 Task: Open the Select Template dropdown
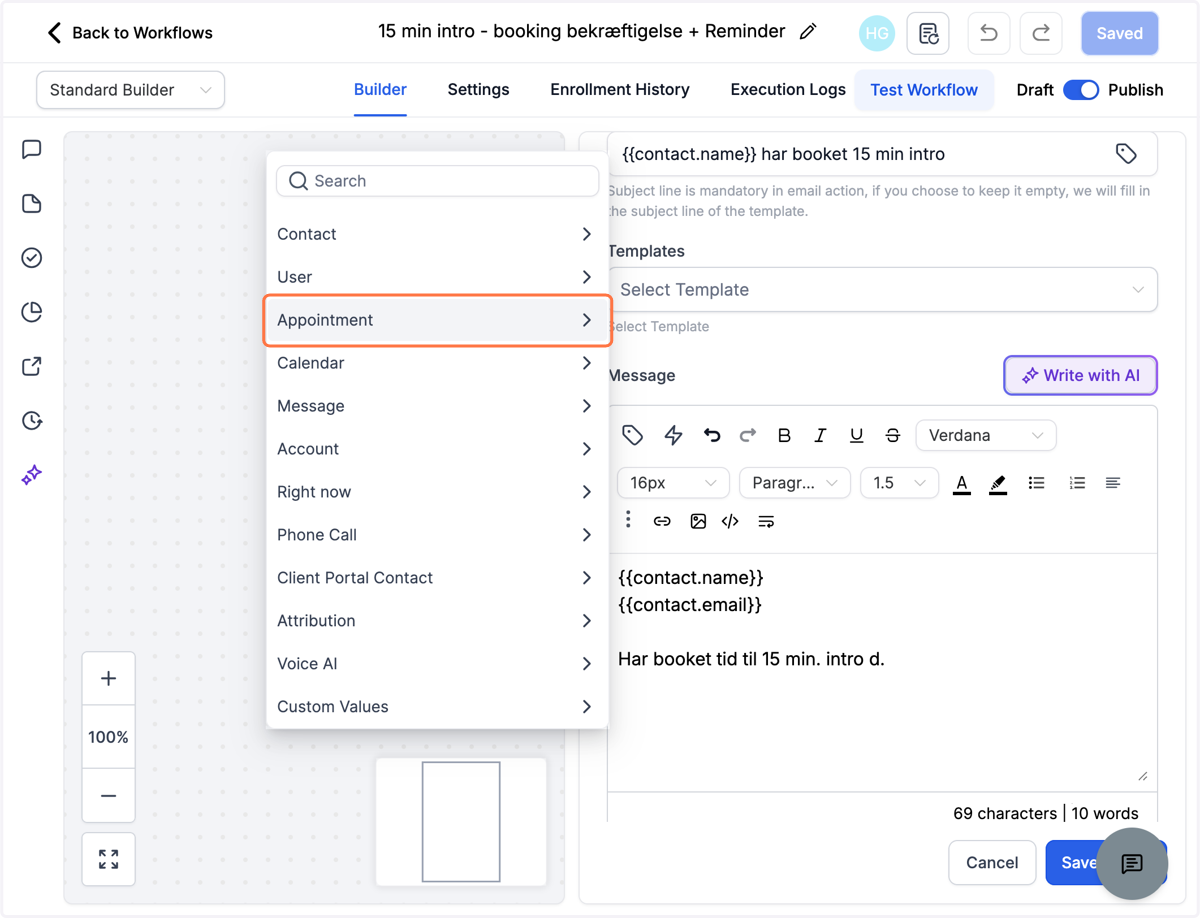(882, 290)
